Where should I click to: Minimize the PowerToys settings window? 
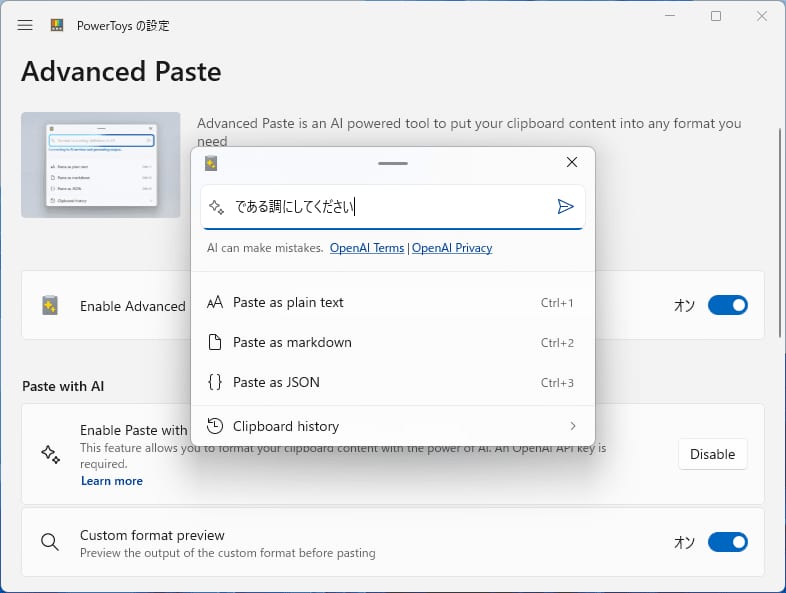(x=670, y=16)
